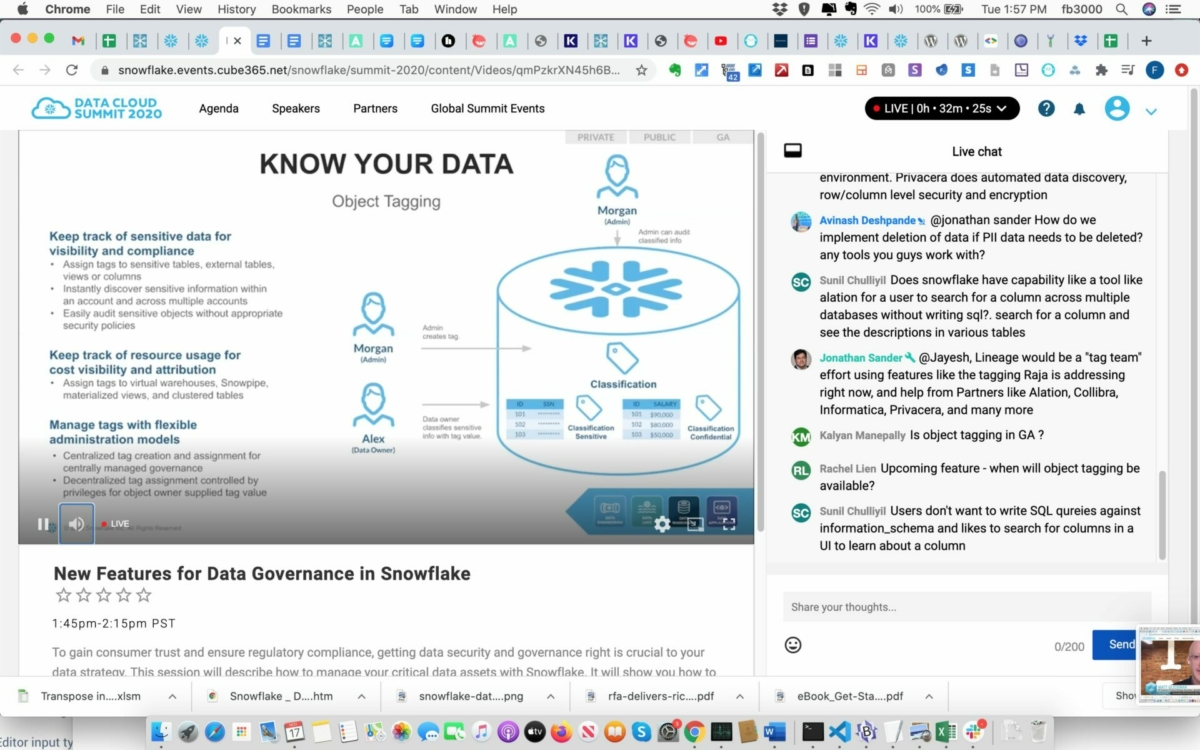Switch chat view to PUBLIC
1200x750 pixels.
click(660, 137)
